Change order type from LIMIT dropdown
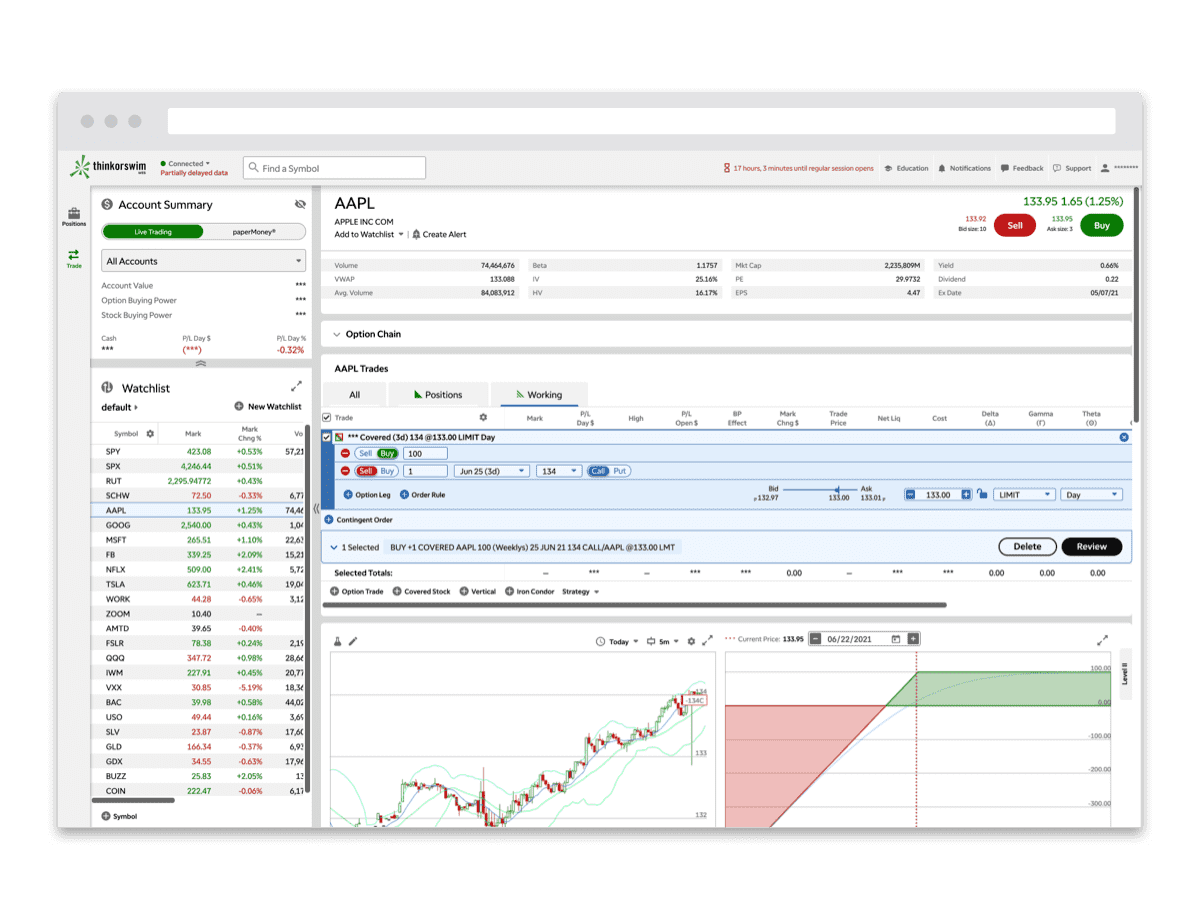Screen dimensions: 1200x920 click(x=1024, y=494)
